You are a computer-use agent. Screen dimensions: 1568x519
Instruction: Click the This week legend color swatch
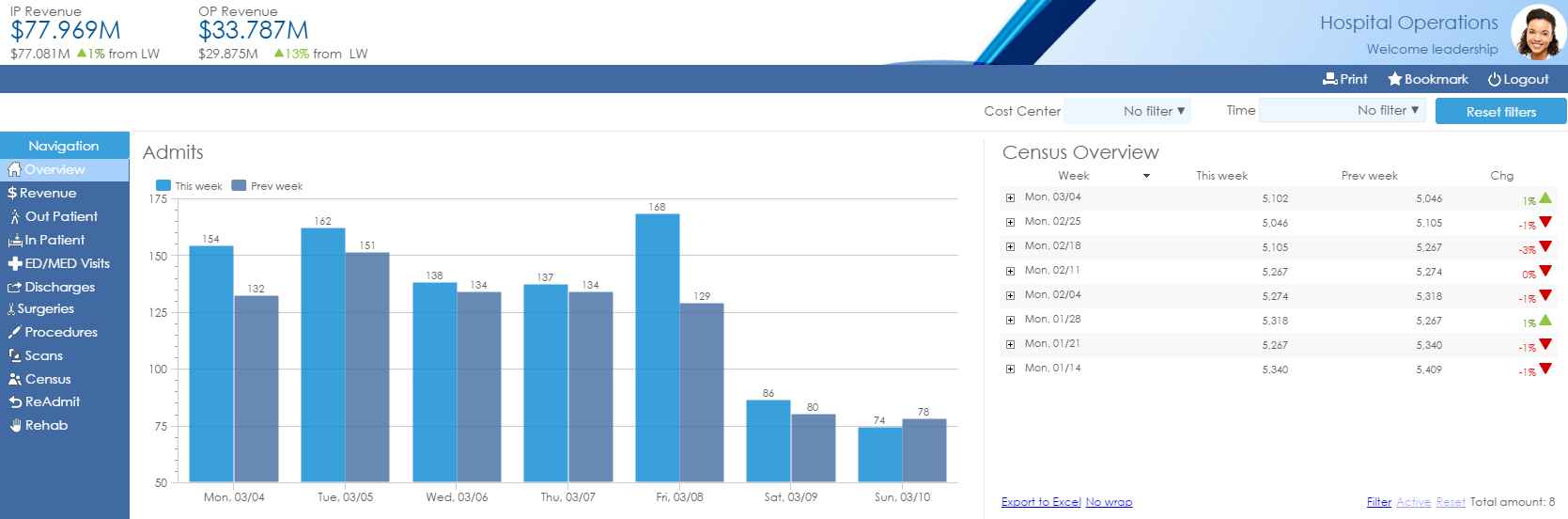163,186
